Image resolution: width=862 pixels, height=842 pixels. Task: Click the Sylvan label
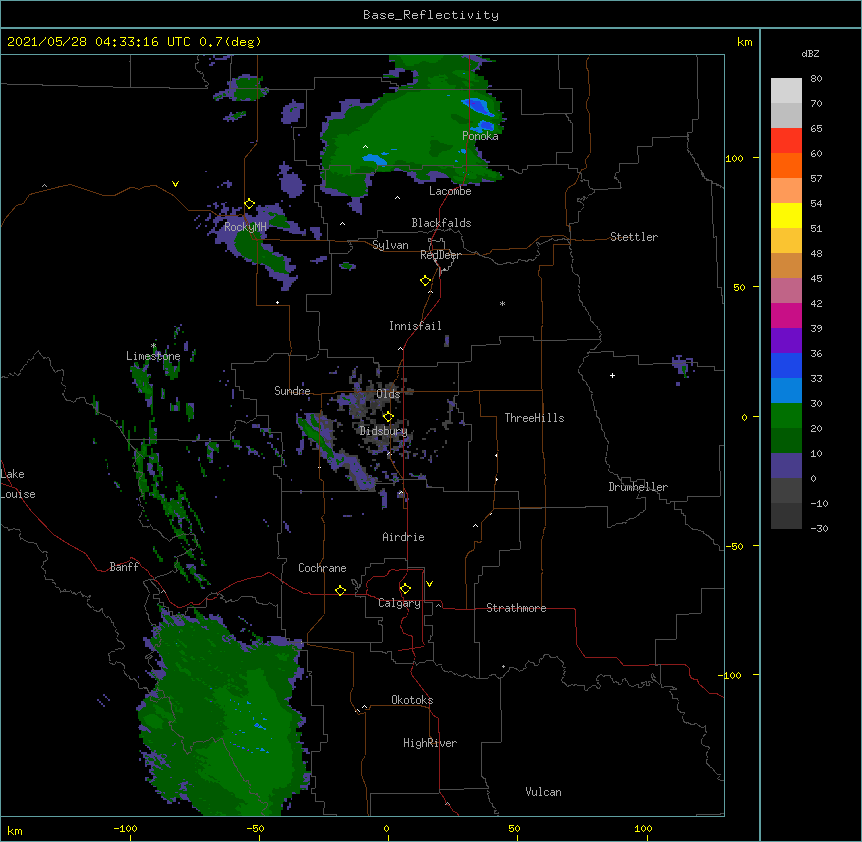coord(390,245)
